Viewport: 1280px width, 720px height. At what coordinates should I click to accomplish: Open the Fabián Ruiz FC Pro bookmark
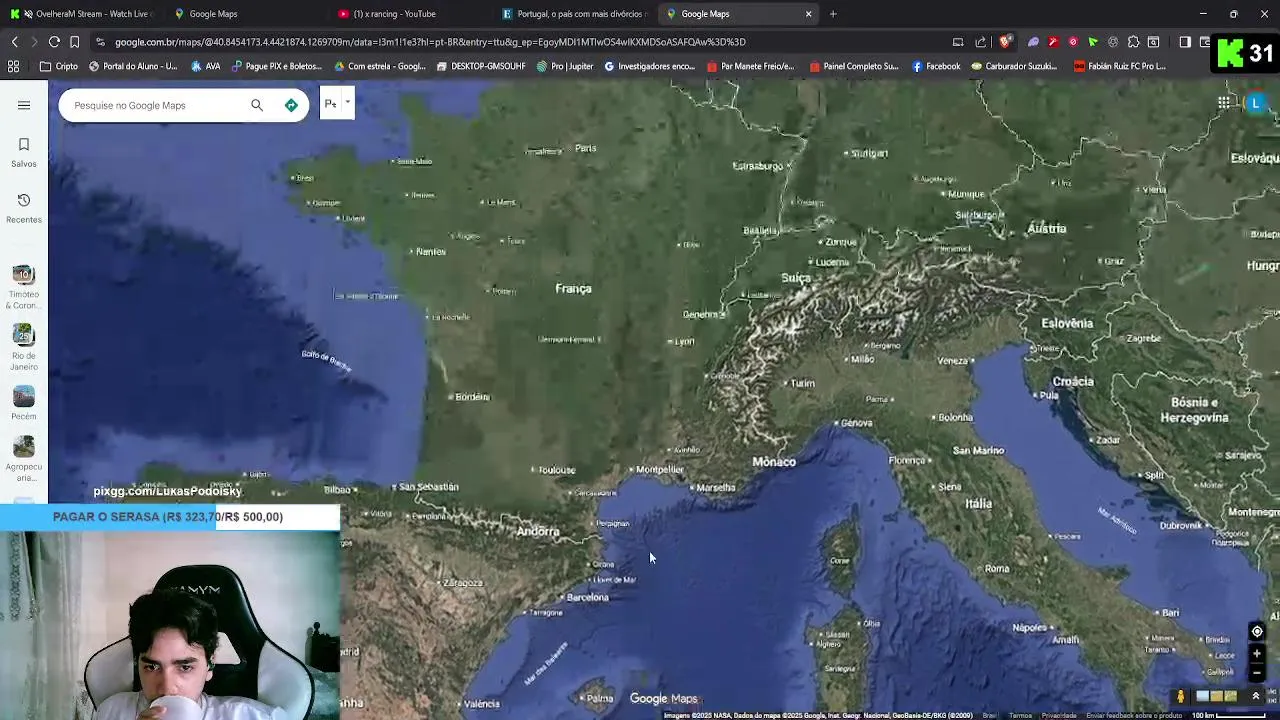pyautogui.click(x=1120, y=66)
